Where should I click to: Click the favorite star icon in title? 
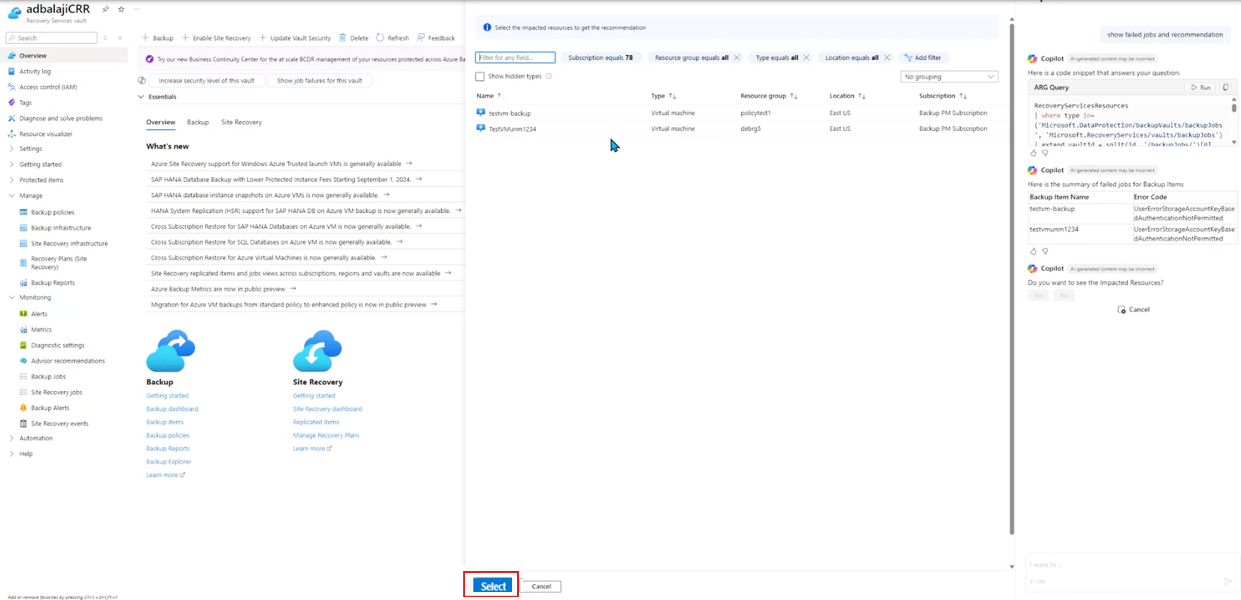point(121,9)
